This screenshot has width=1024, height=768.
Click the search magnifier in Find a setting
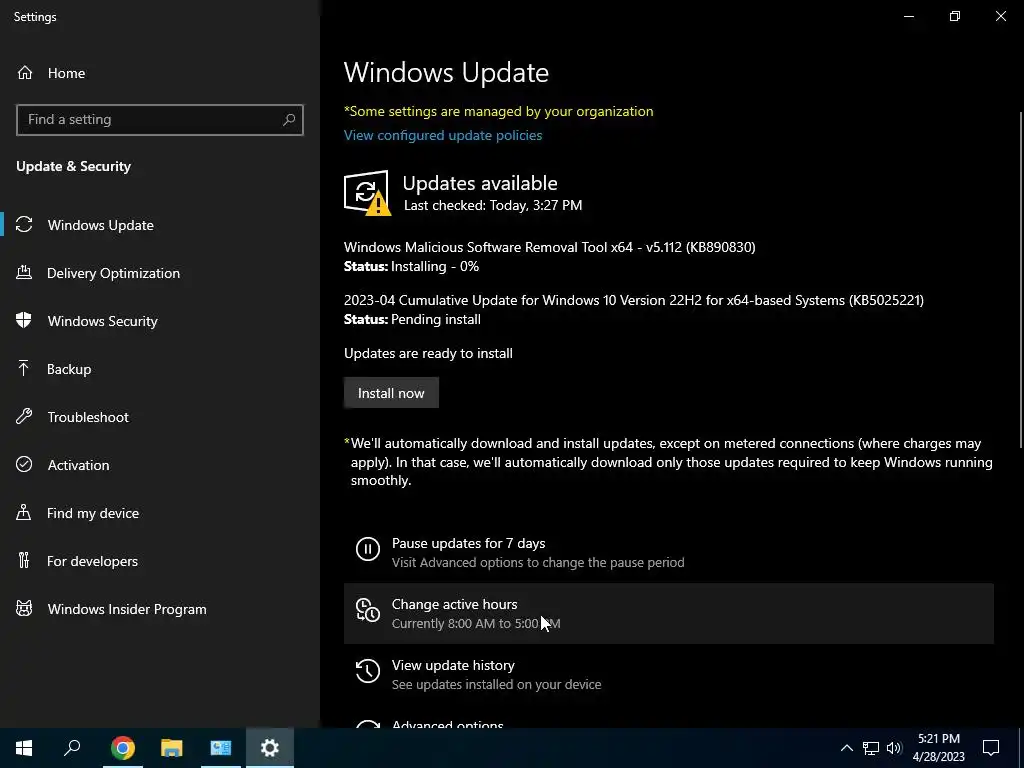pos(289,120)
